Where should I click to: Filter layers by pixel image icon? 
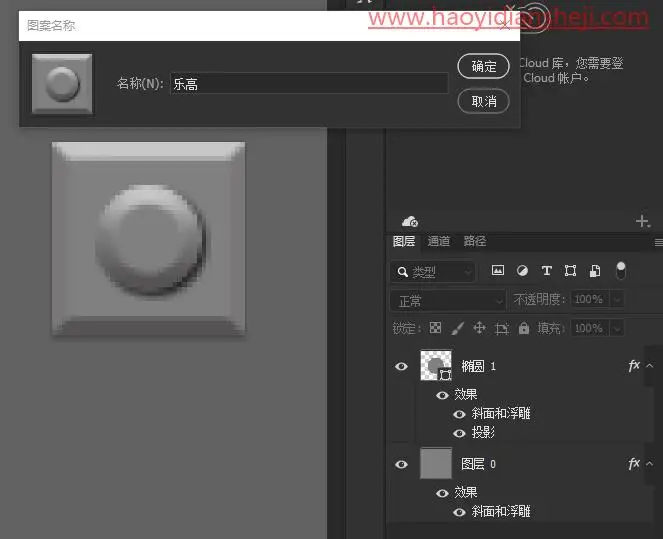pos(498,270)
